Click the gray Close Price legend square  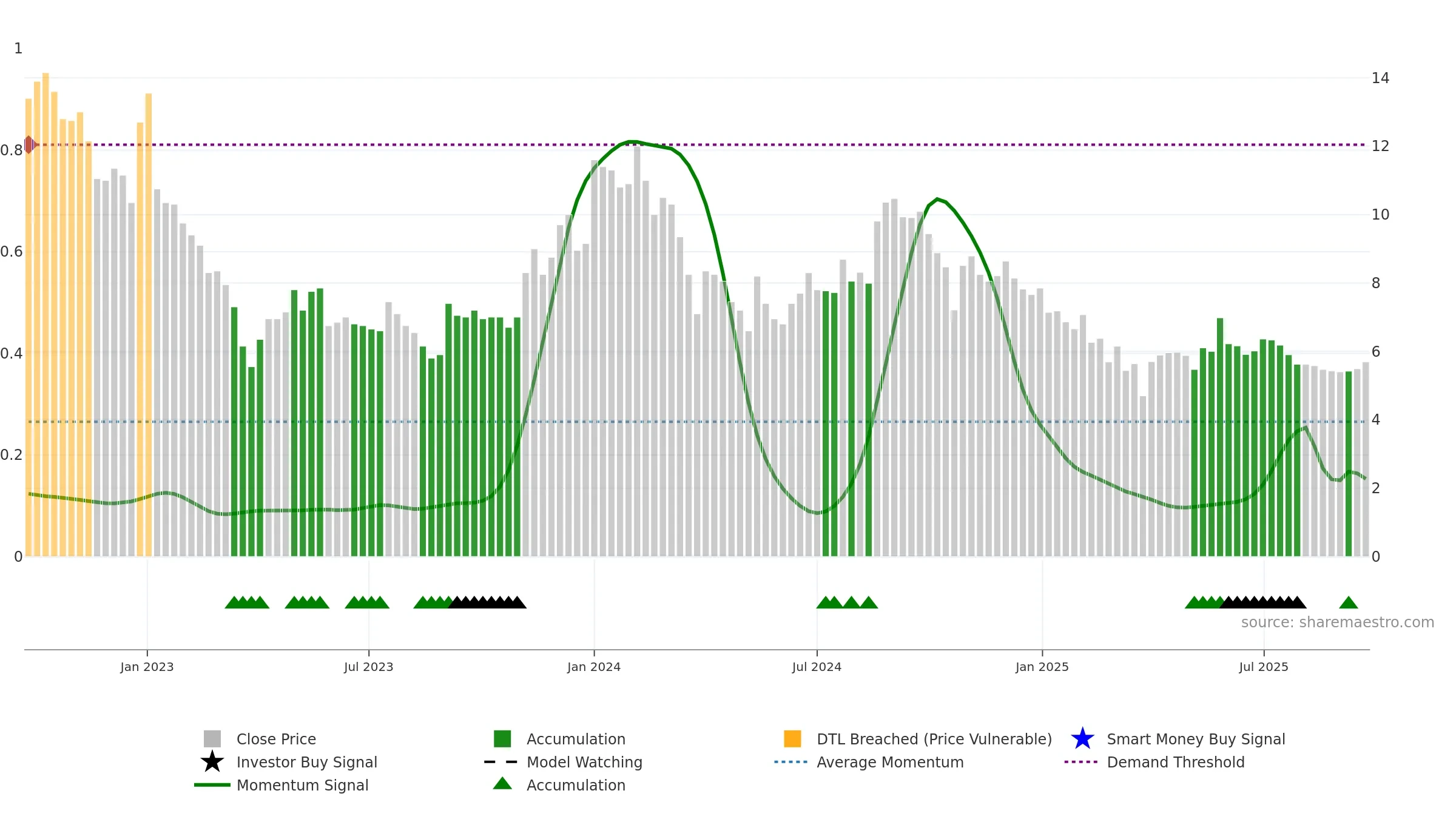pyautogui.click(x=212, y=738)
